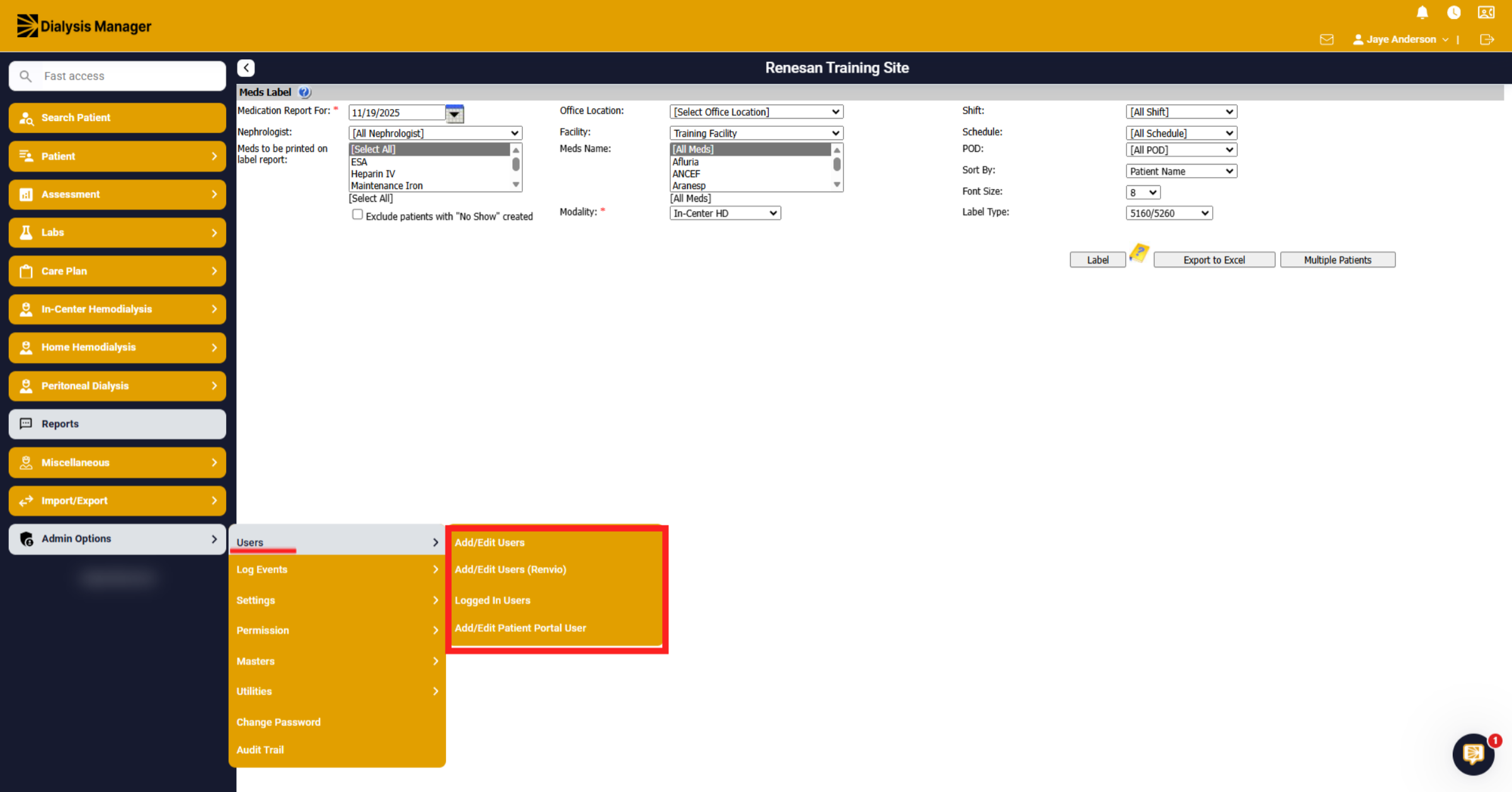Open the Office Location dropdown

click(756, 112)
